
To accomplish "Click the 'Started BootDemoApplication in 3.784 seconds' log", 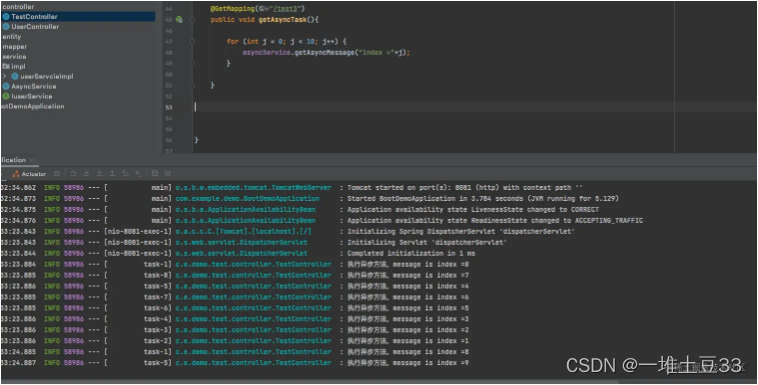I will tap(482, 199).
